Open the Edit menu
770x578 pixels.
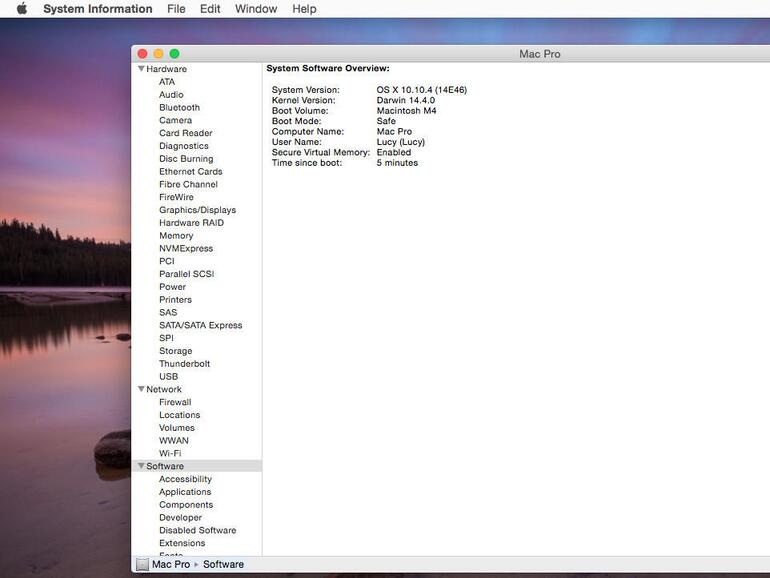210,9
